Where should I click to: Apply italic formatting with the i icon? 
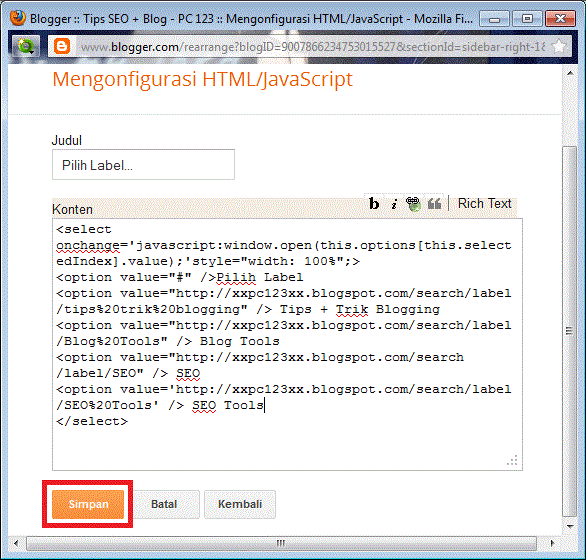[394, 204]
